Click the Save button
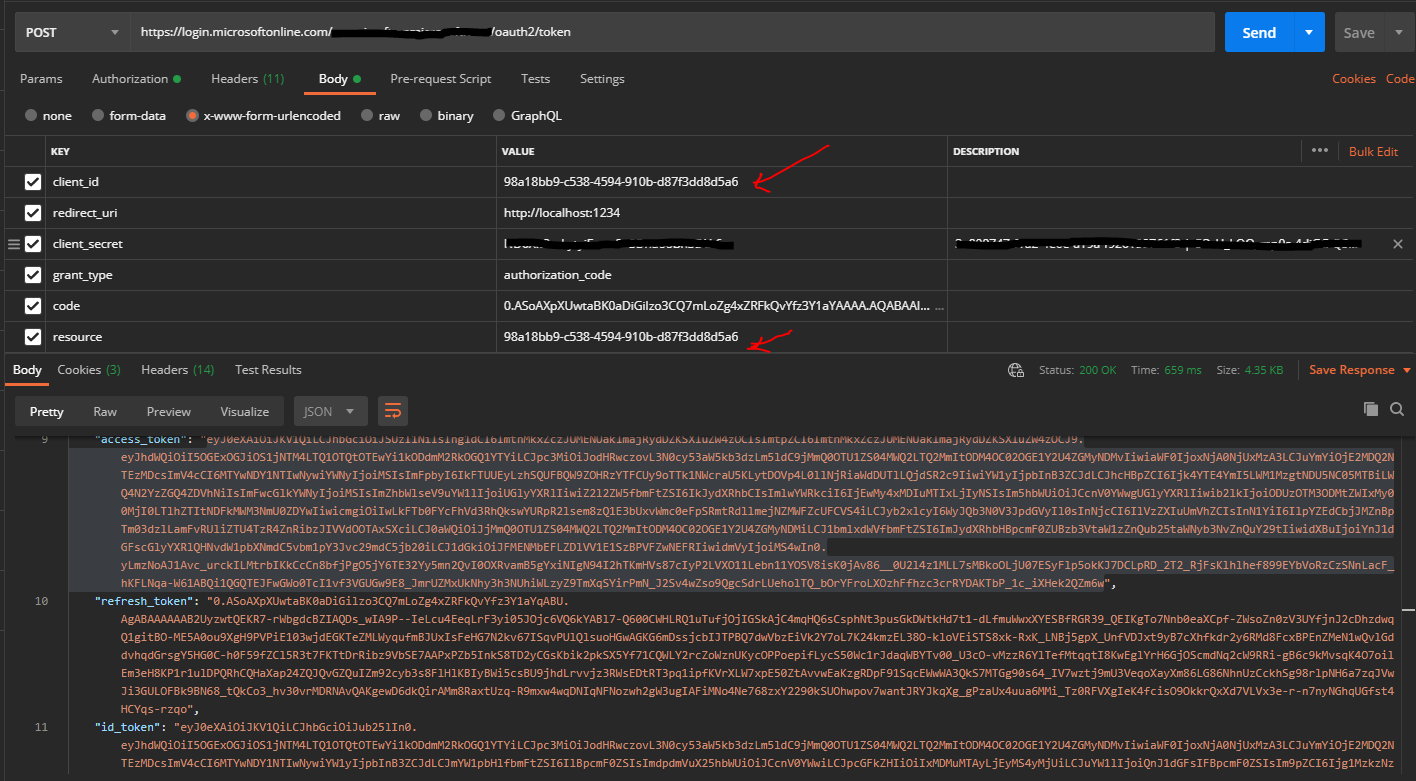 pos(1359,32)
